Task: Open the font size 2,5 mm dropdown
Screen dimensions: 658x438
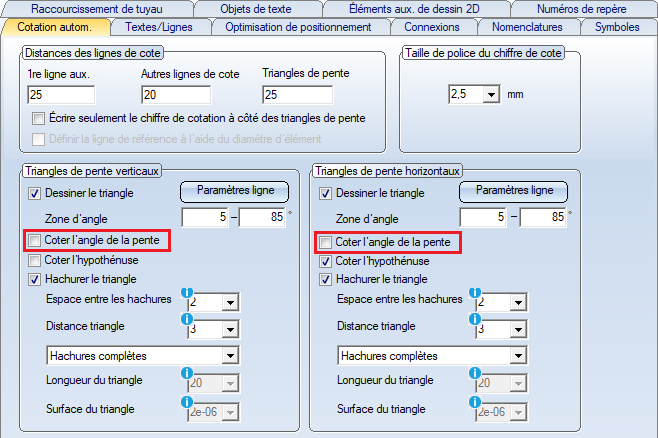Action: click(x=491, y=94)
